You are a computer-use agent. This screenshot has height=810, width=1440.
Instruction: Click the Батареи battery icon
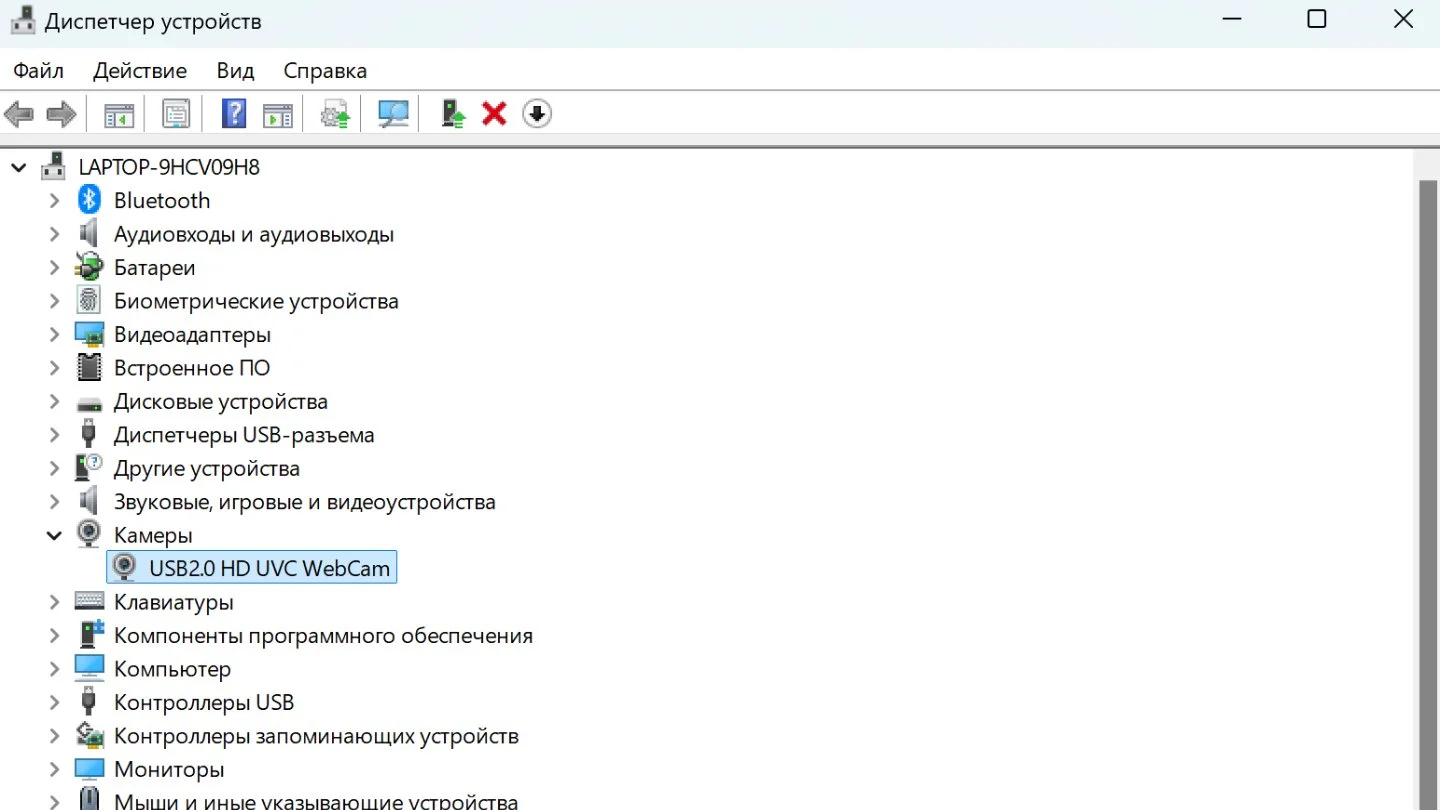90,267
